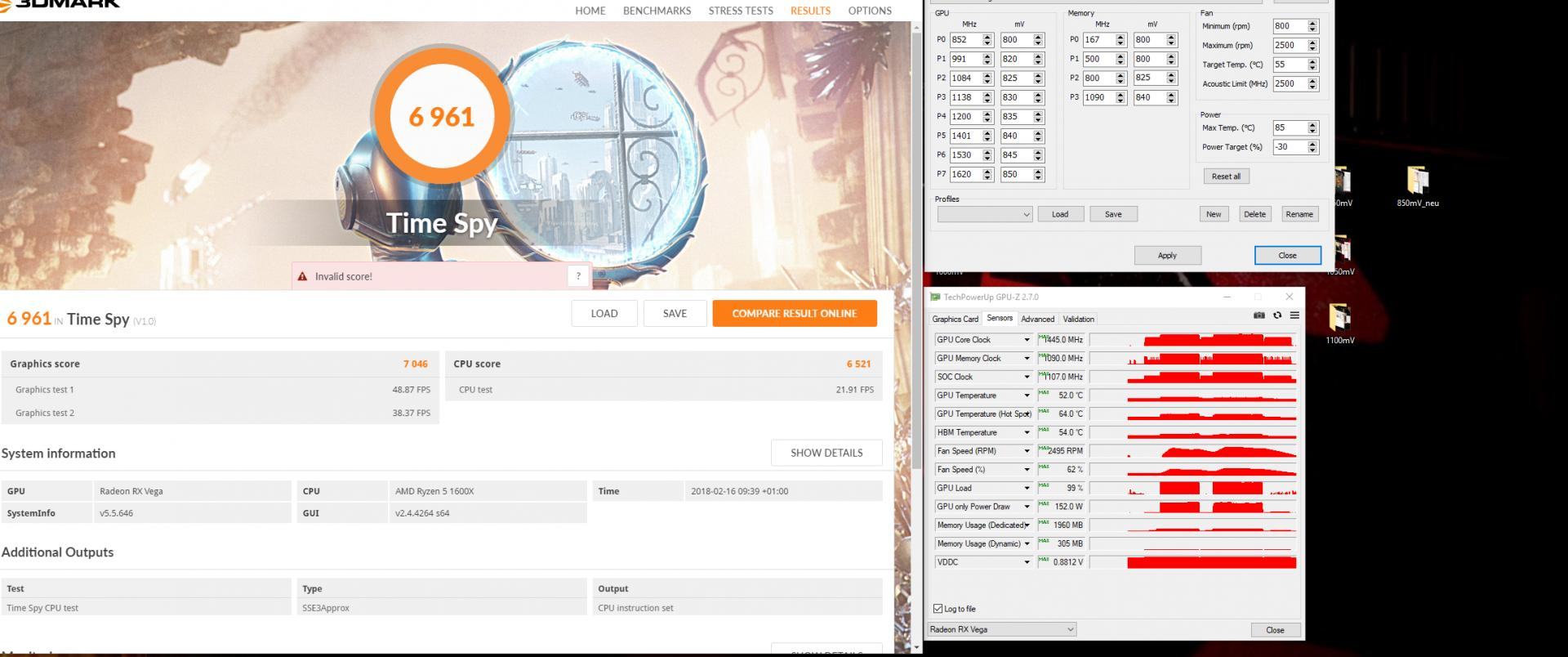
Task: Click the LOAD button in 3DMark
Action: point(604,314)
